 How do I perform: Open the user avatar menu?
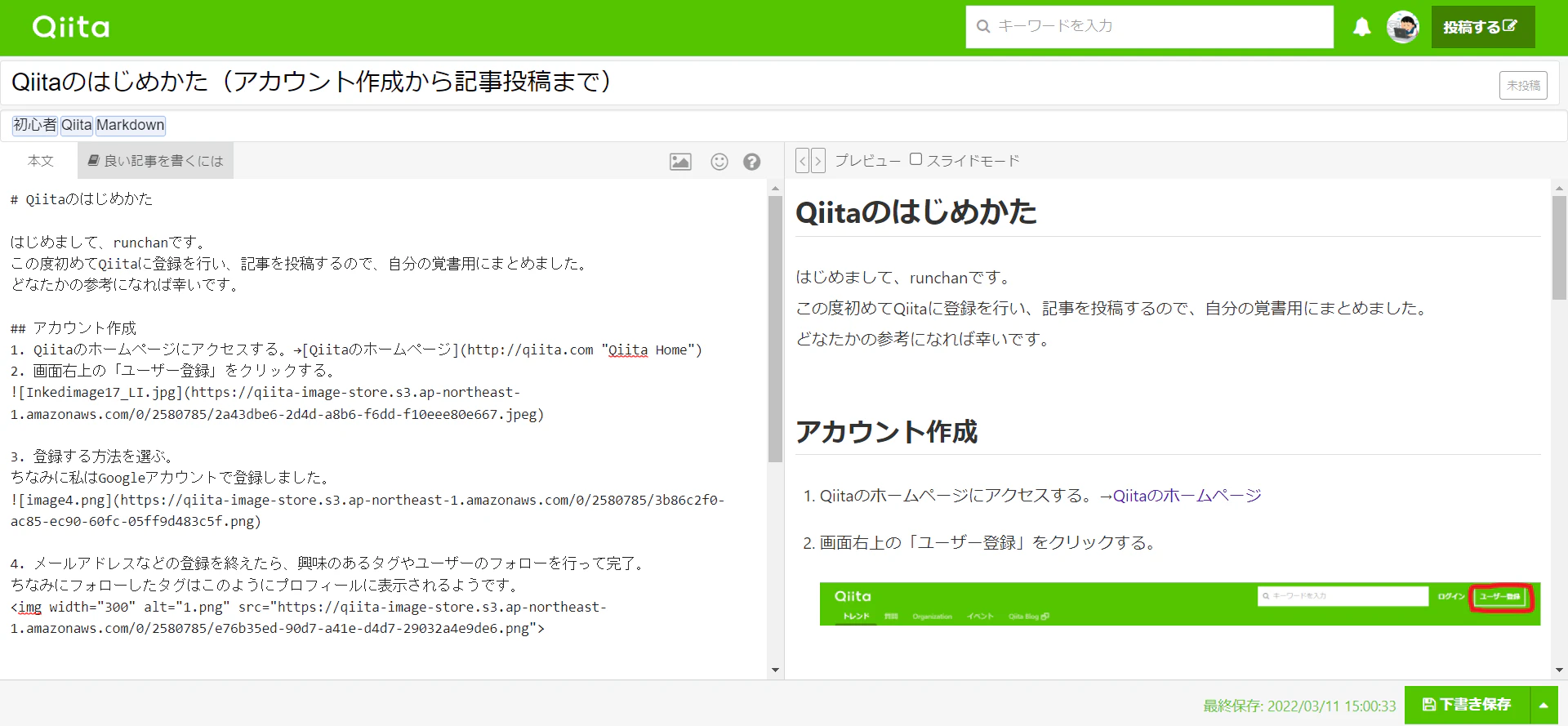click(1403, 27)
